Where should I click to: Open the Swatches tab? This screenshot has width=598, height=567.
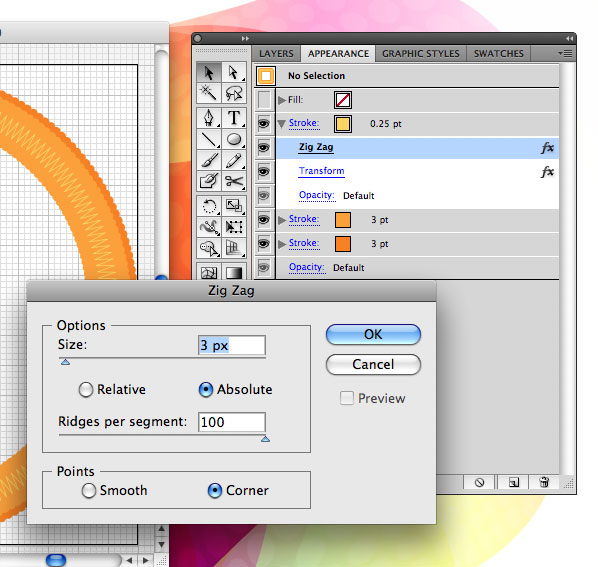coord(498,54)
